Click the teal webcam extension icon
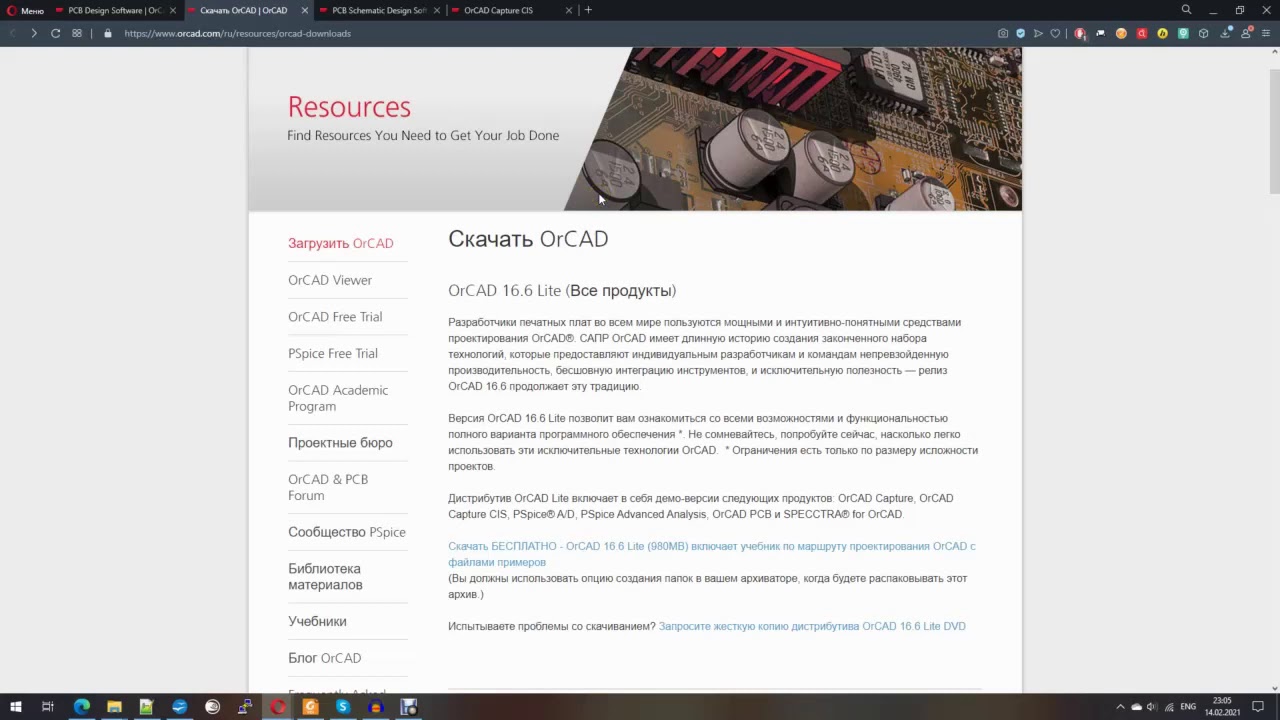Image resolution: width=1280 pixels, height=720 pixels. point(1183,33)
